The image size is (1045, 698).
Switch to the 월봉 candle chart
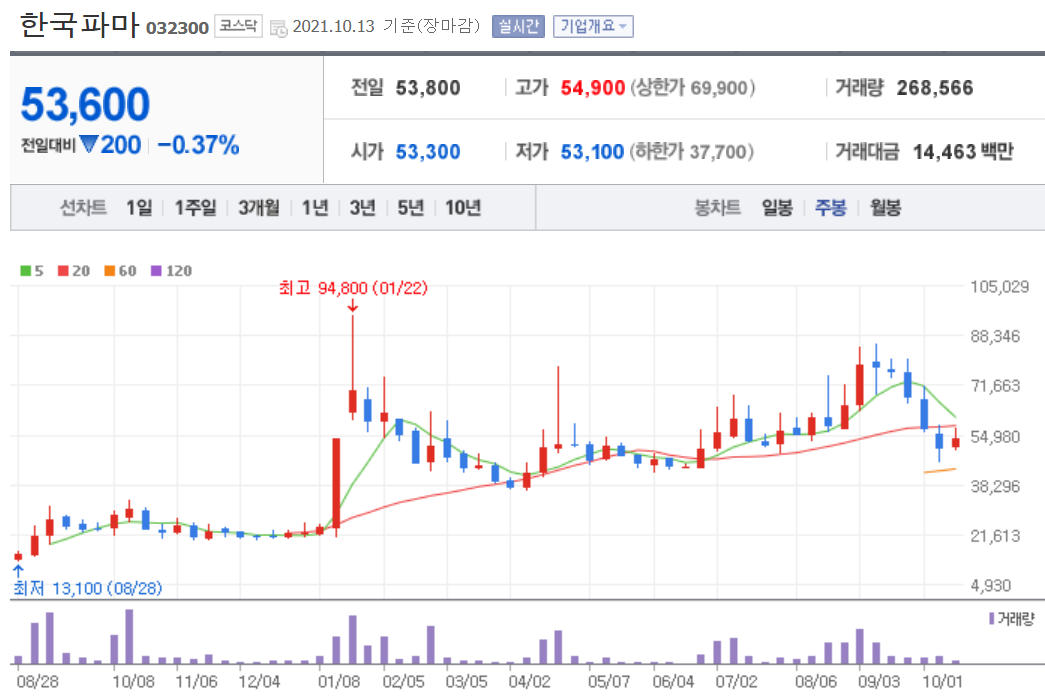(885, 208)
